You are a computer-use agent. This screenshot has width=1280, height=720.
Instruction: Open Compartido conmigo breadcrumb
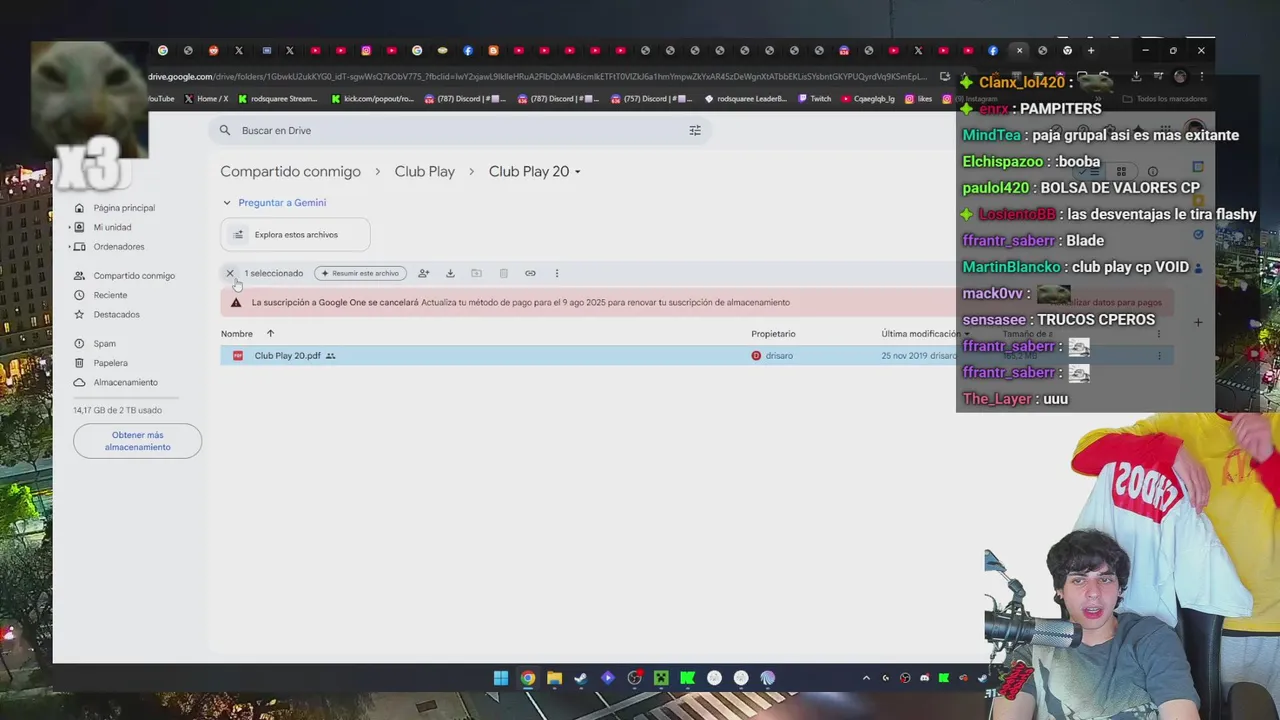pos(290,171)
